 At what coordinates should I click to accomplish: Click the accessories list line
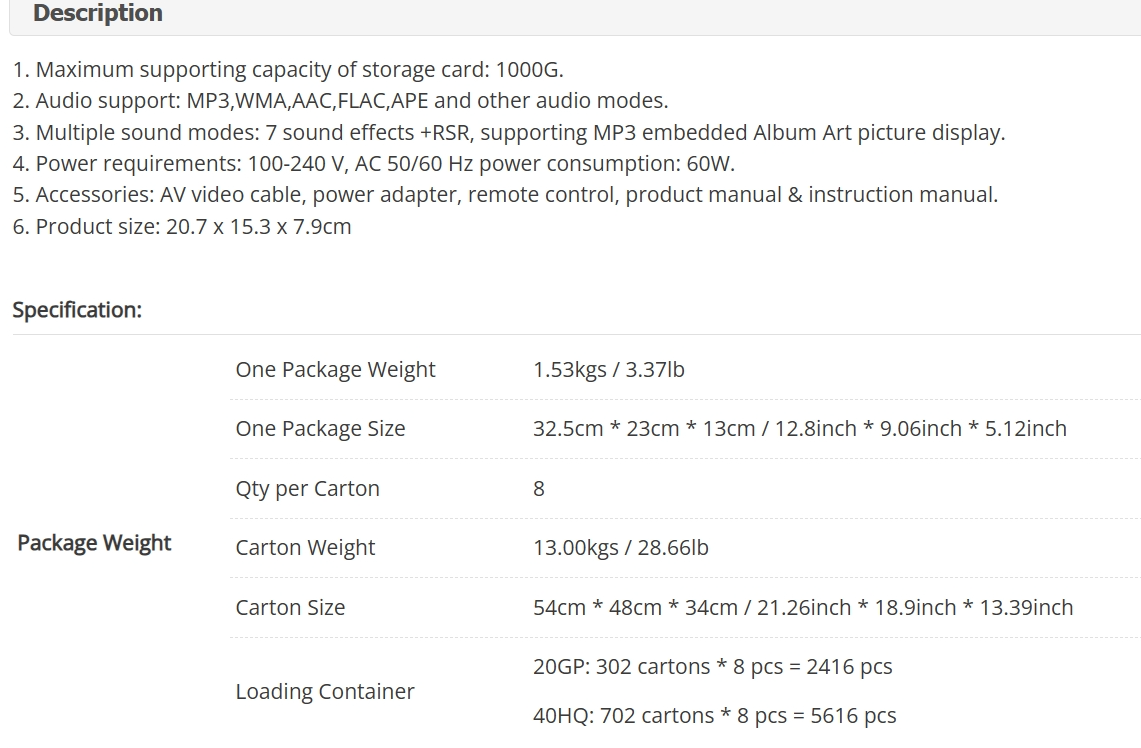pyautogui.click(x=505, y=195)
